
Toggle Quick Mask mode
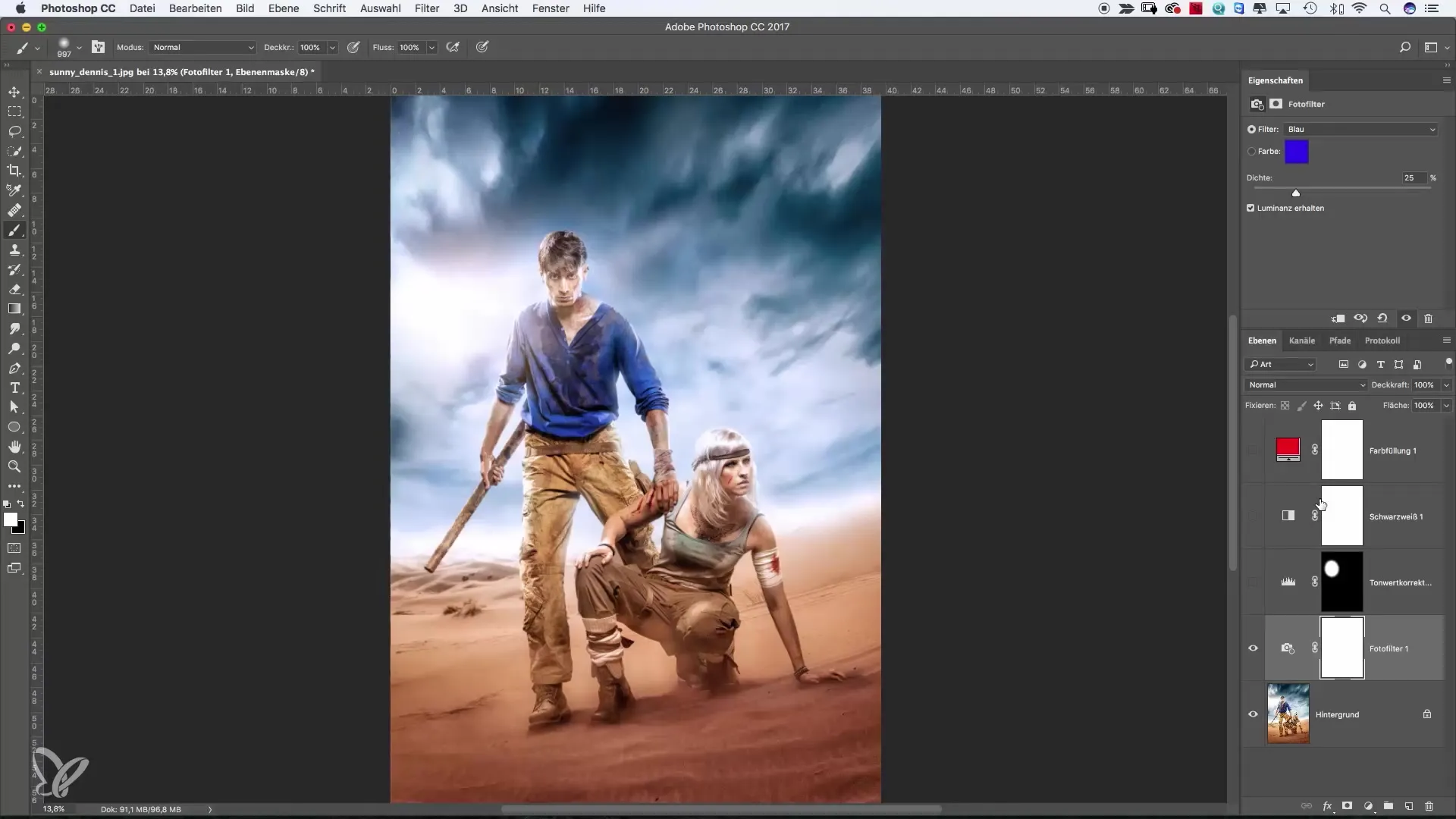point(14,548)
